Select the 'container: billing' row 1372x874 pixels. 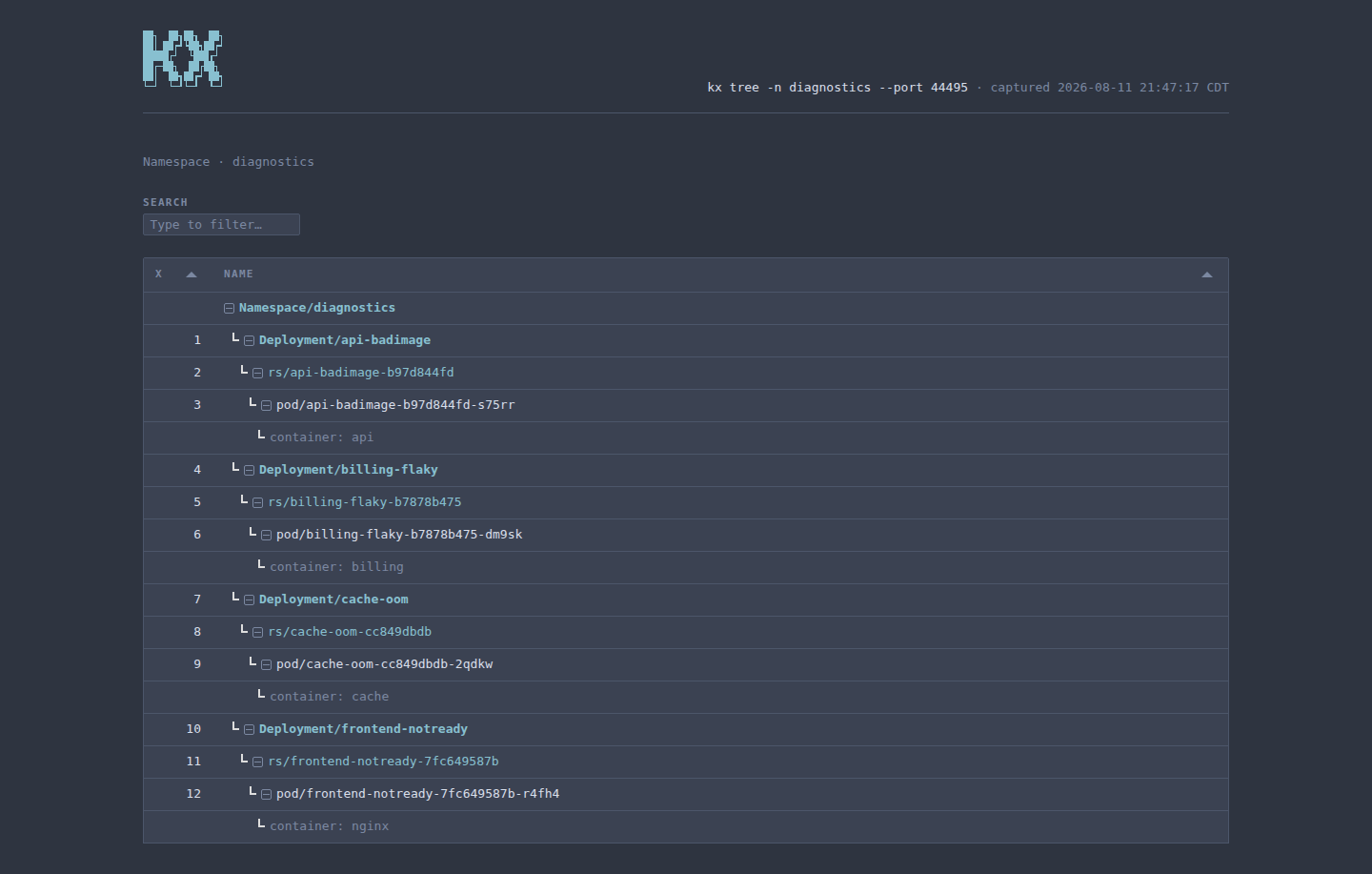[x=685, y=567]
